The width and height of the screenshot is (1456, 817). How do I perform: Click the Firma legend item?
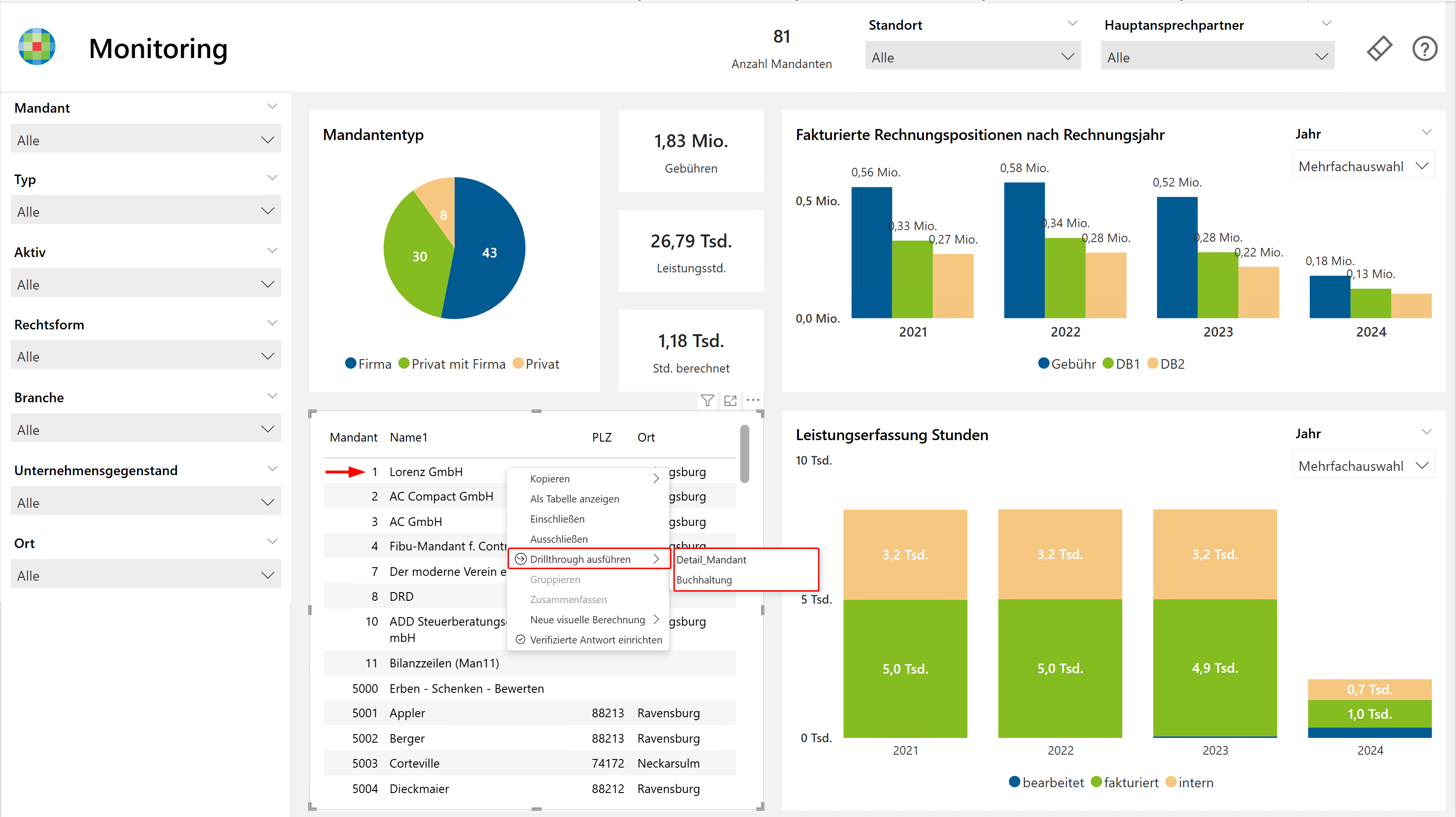pos(369,363)
